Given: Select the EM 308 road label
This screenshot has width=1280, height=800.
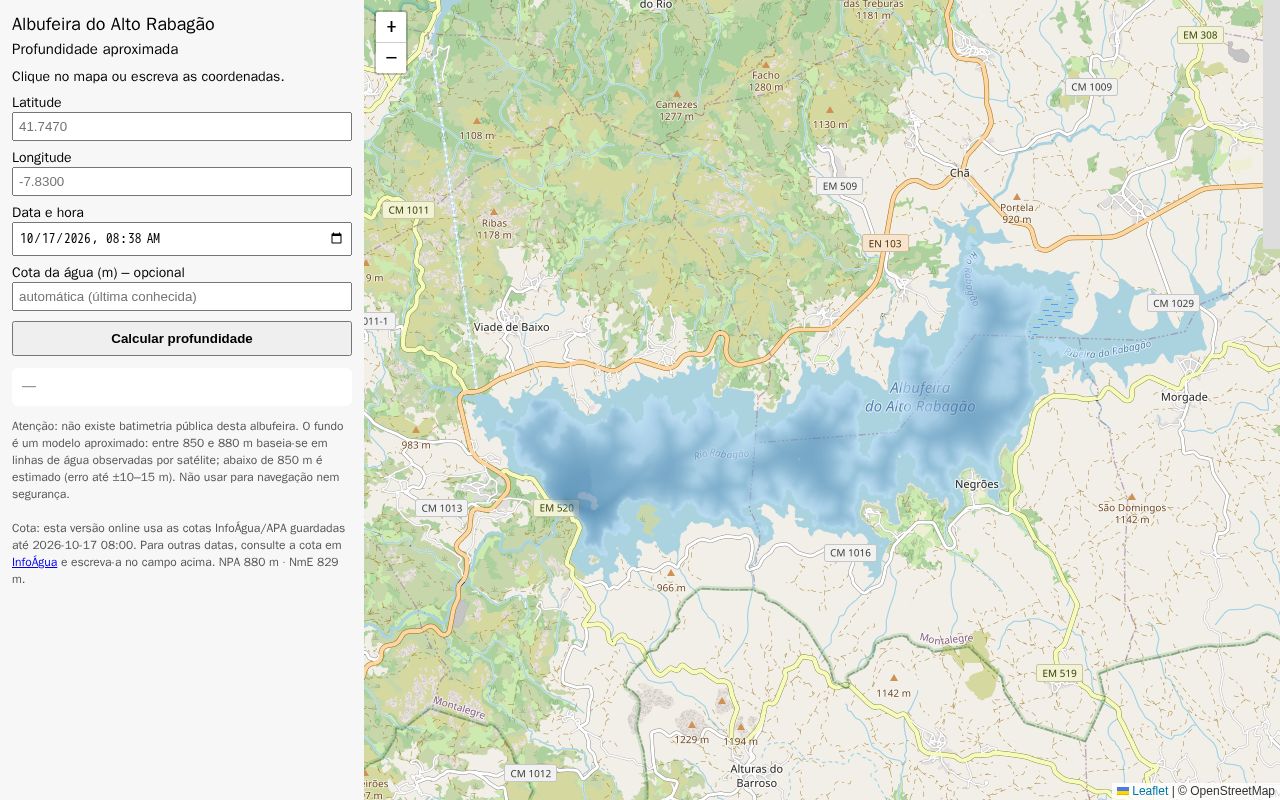Looking at the screenshot, I should [1200, 35].
